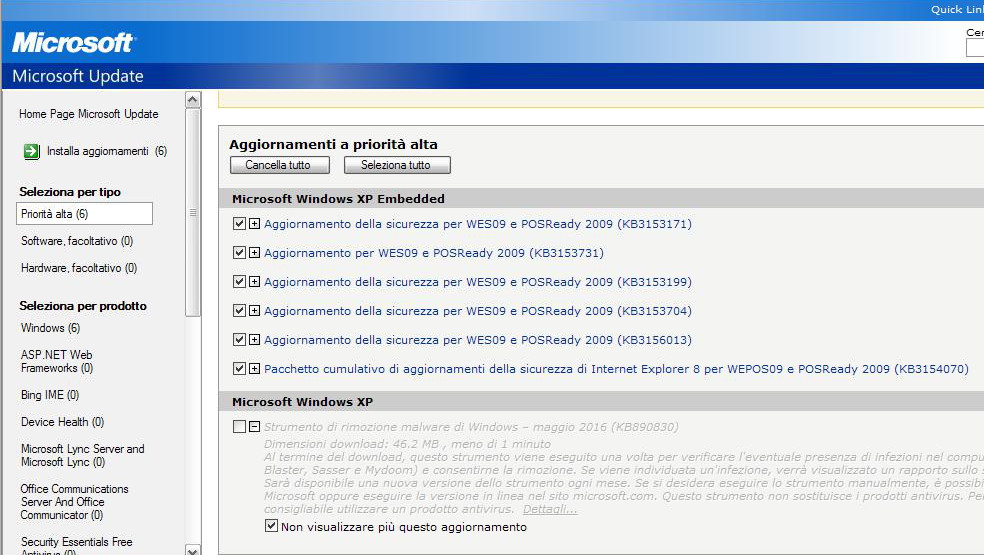
Task: Filter by Microsoft Lync Server and Lync
Action: pyautogui.click(x=82, y=455)
